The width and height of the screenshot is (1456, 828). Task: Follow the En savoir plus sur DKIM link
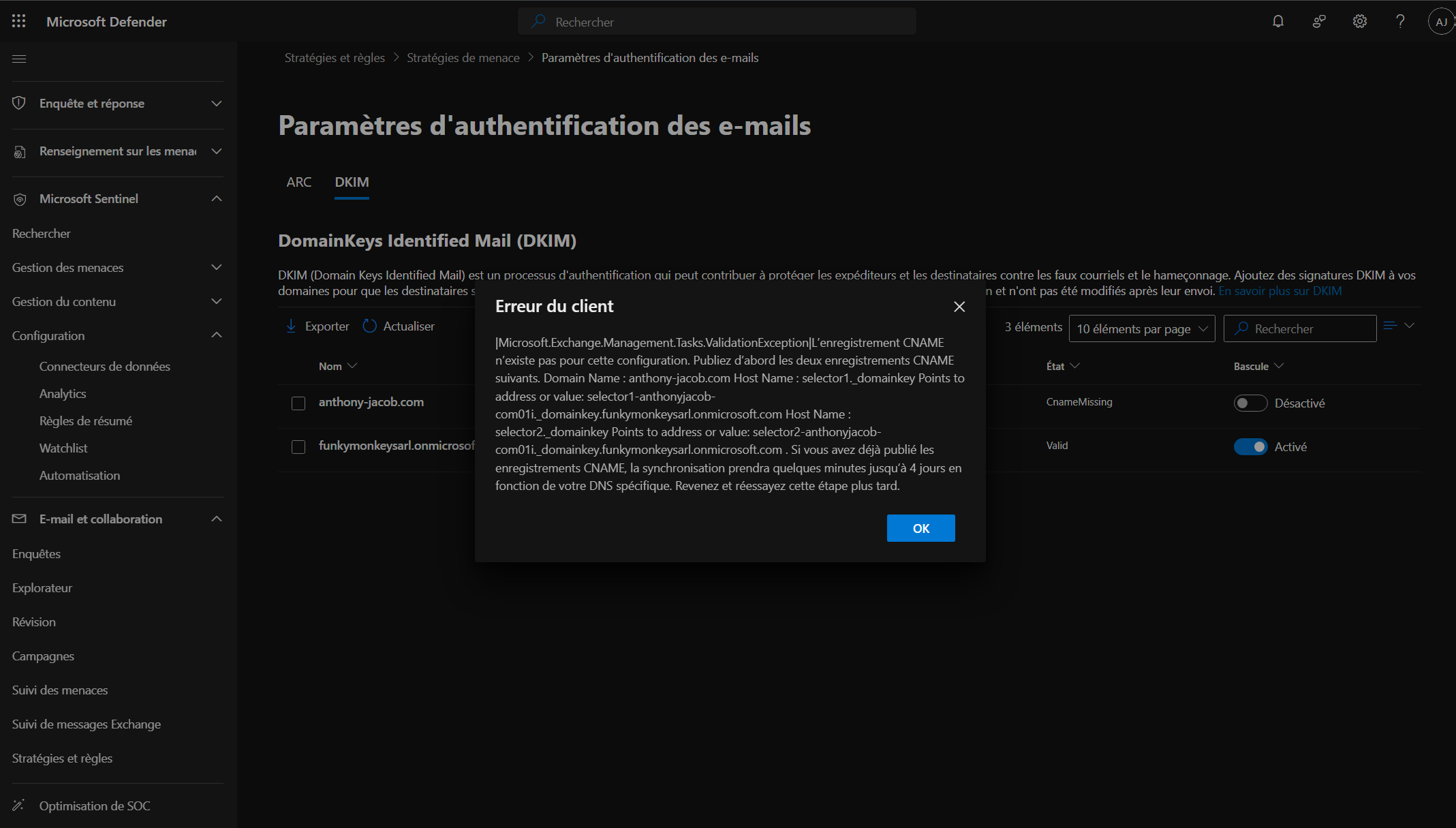tap(1280, 291)
